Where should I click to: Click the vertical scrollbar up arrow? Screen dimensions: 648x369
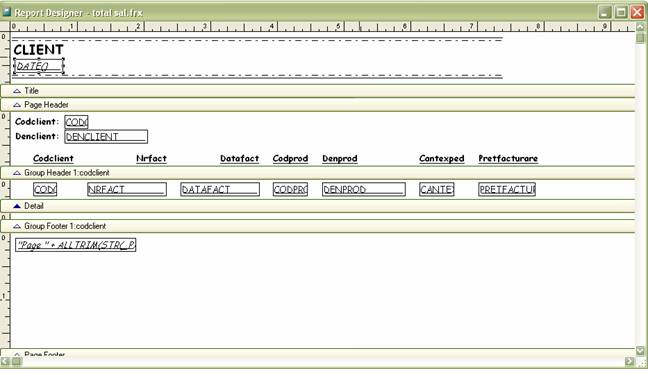640,27
